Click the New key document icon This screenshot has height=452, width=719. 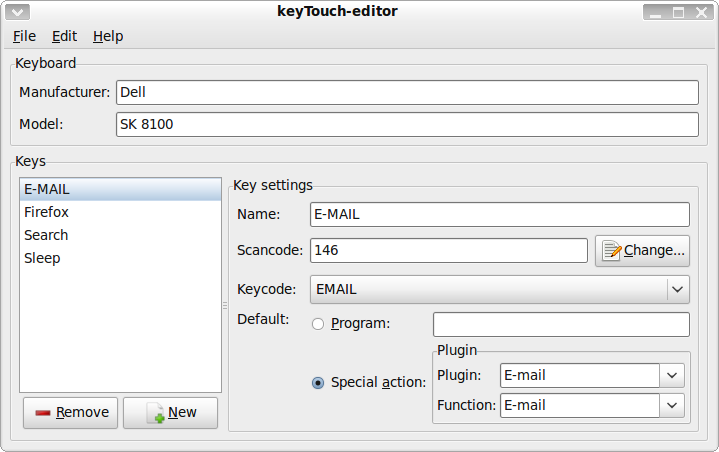(x=155, y=413)
